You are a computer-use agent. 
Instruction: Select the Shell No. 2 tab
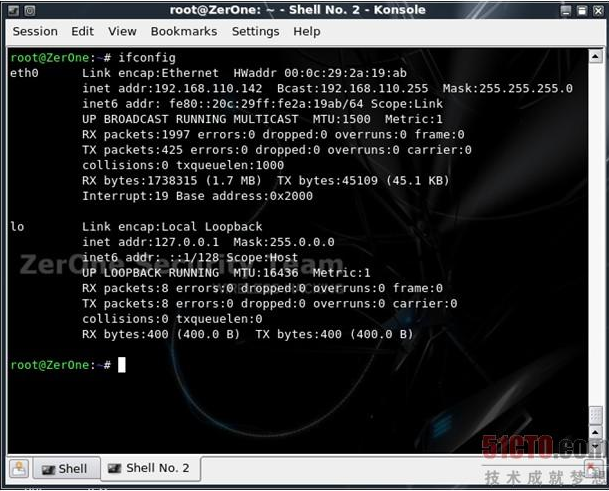click(x=148, y=468)
